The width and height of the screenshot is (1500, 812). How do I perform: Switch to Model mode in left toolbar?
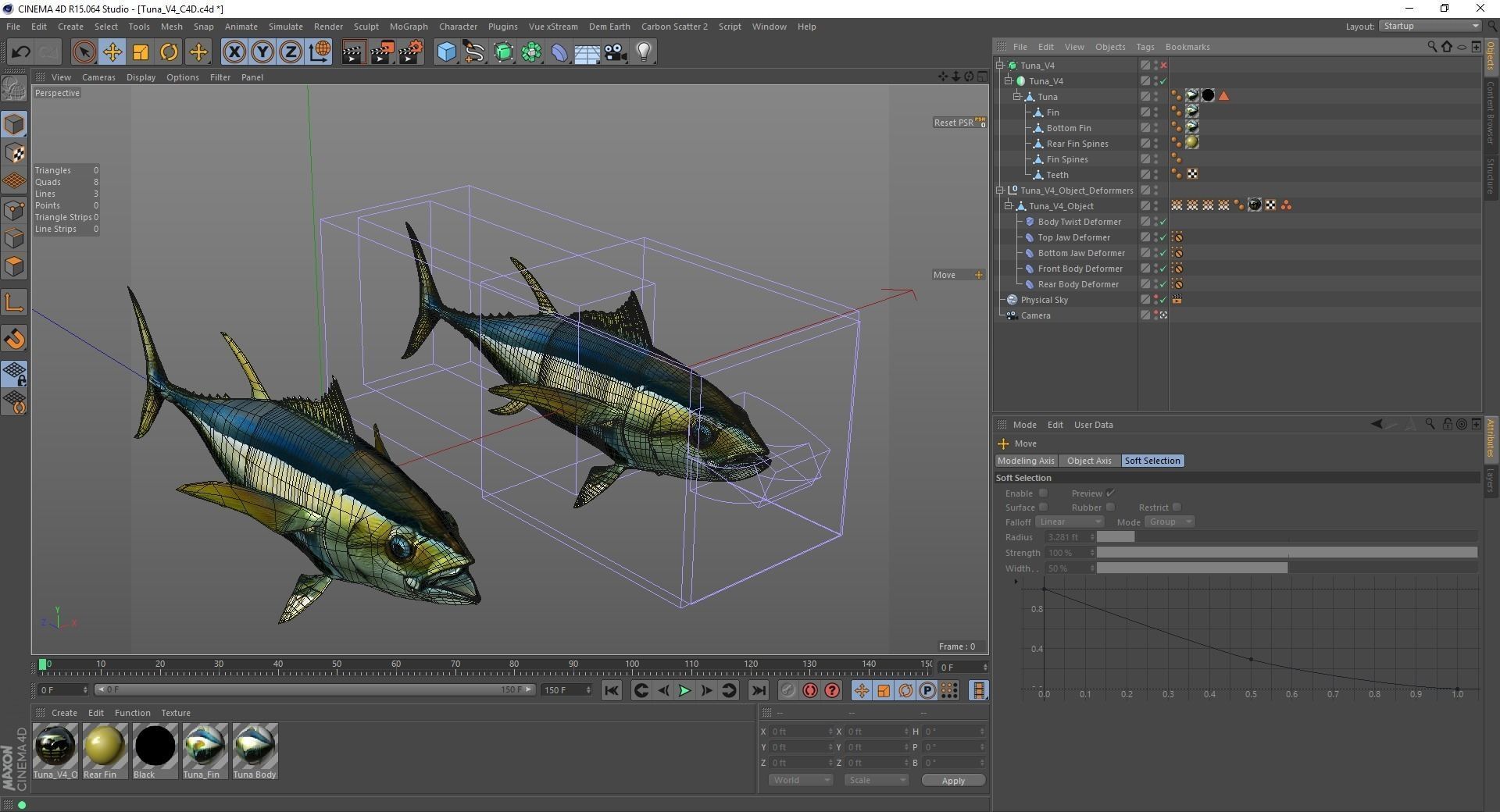[x=15, y=125]
